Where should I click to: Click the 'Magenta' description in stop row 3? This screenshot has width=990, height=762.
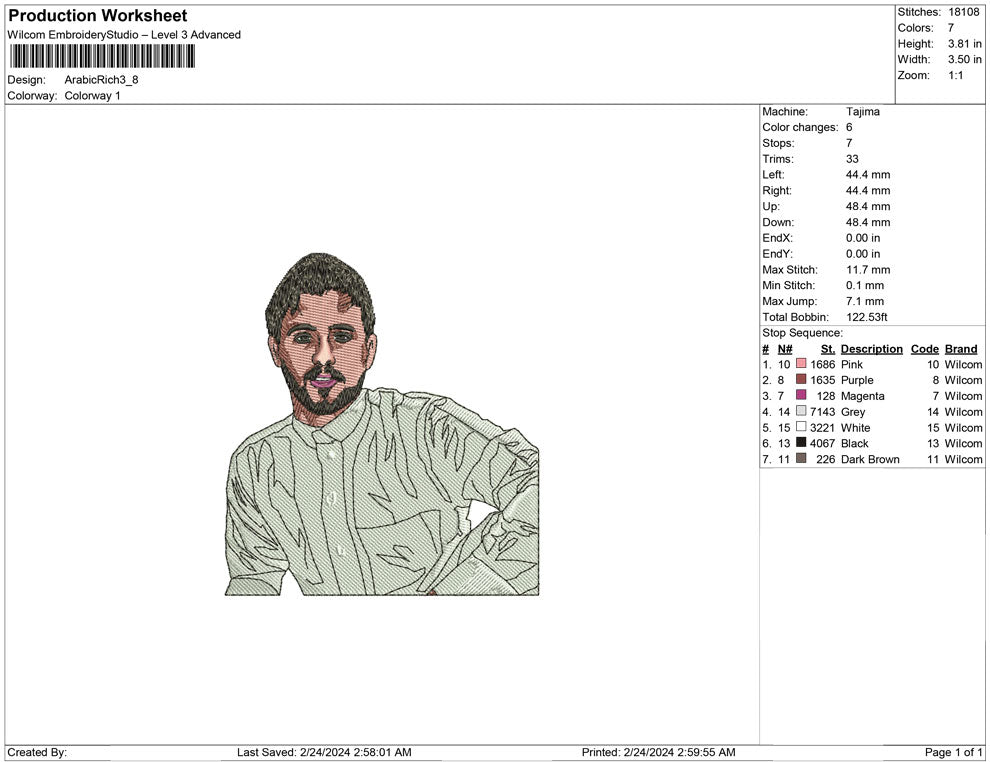[862, 396]
